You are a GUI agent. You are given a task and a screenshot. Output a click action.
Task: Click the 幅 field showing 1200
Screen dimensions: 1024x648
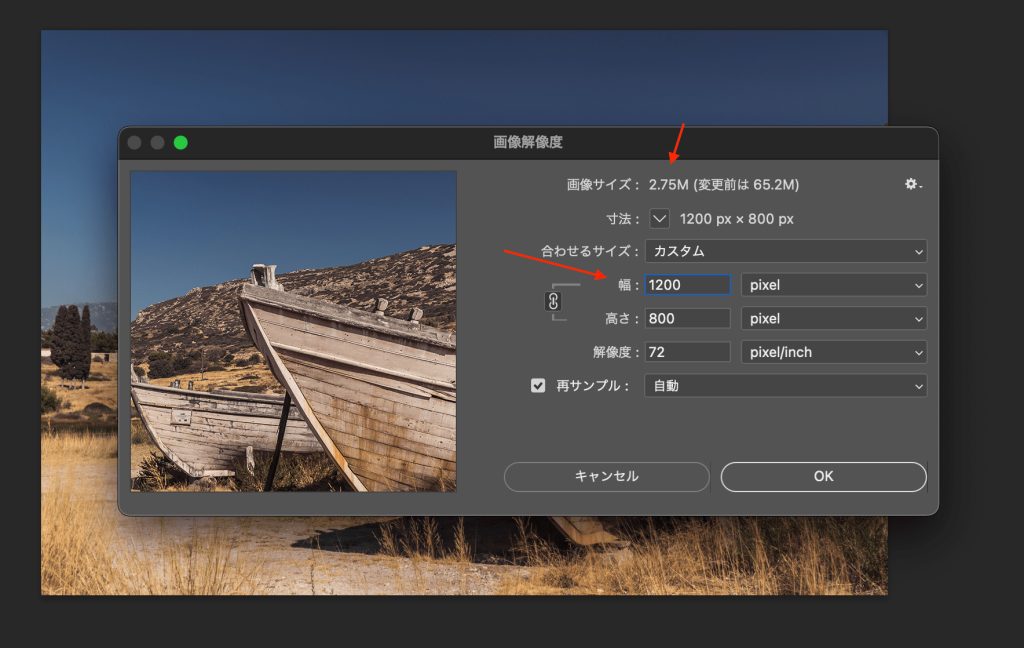click(688, 285)
